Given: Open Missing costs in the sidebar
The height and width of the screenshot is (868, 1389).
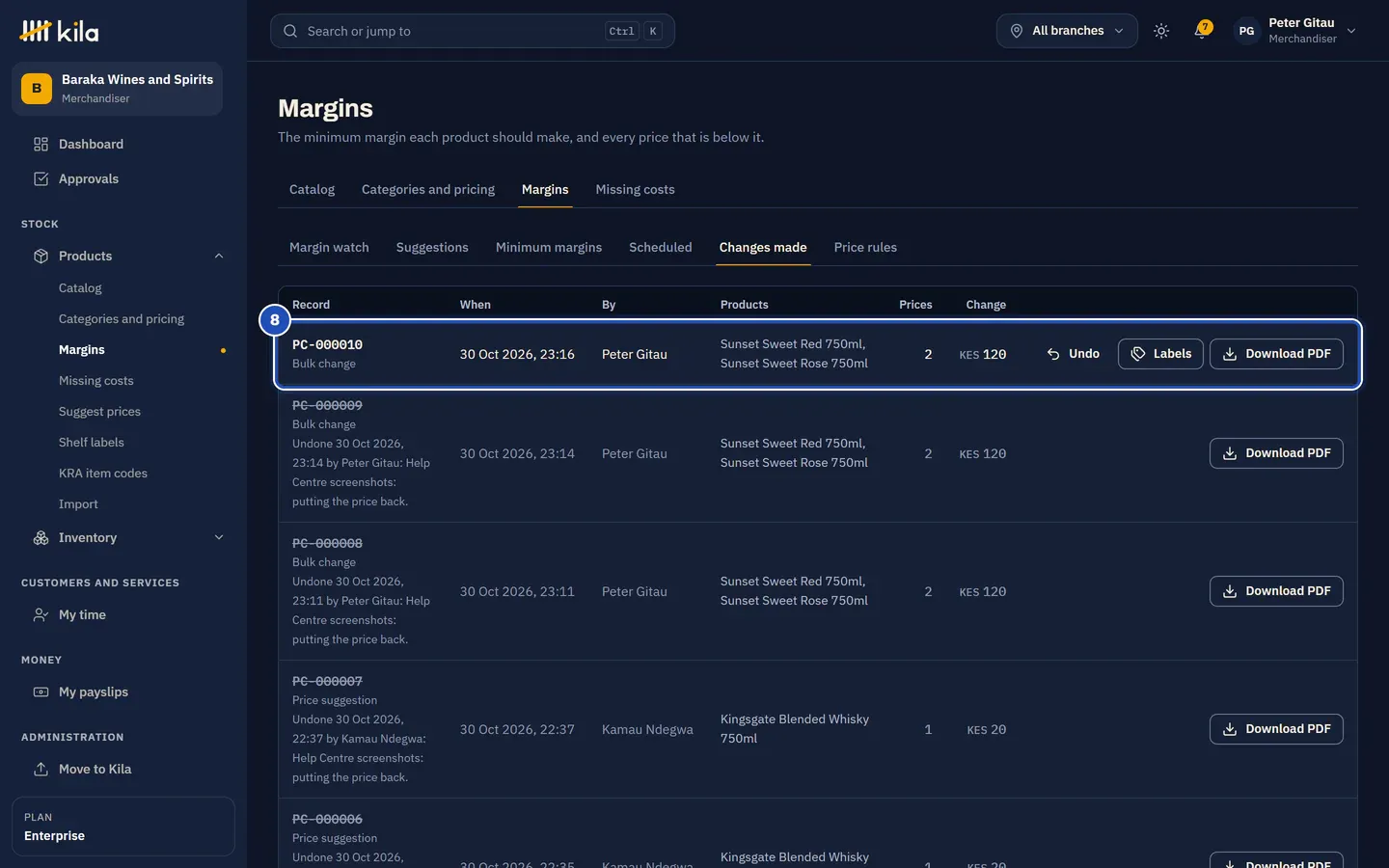Looking at the screenshot, I should point(96,381).
